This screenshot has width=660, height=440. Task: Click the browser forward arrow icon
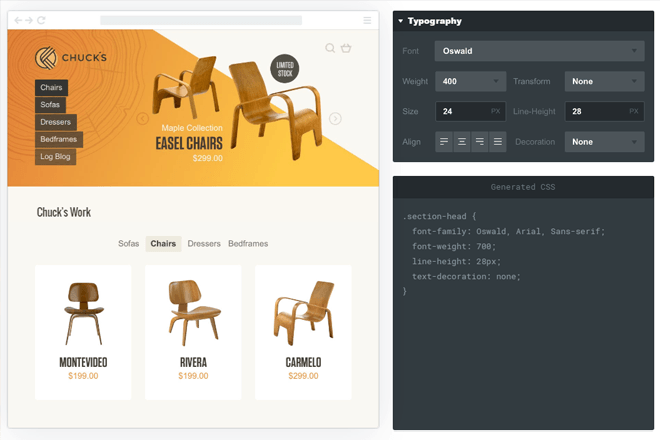click(29, 20)
